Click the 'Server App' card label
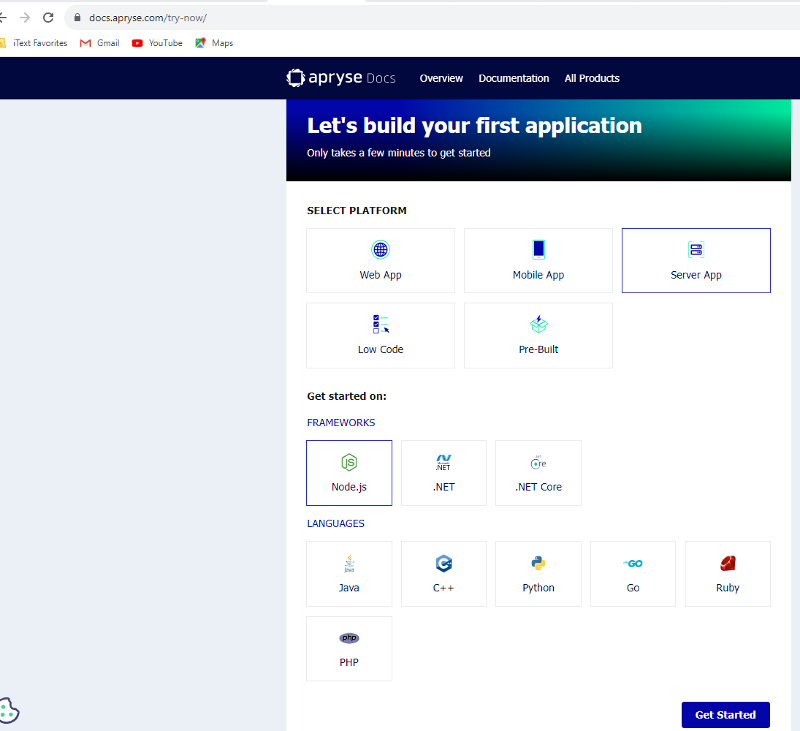Image resolution: width=800 pixels, height=731 pixels. click(x=696, y=275)
